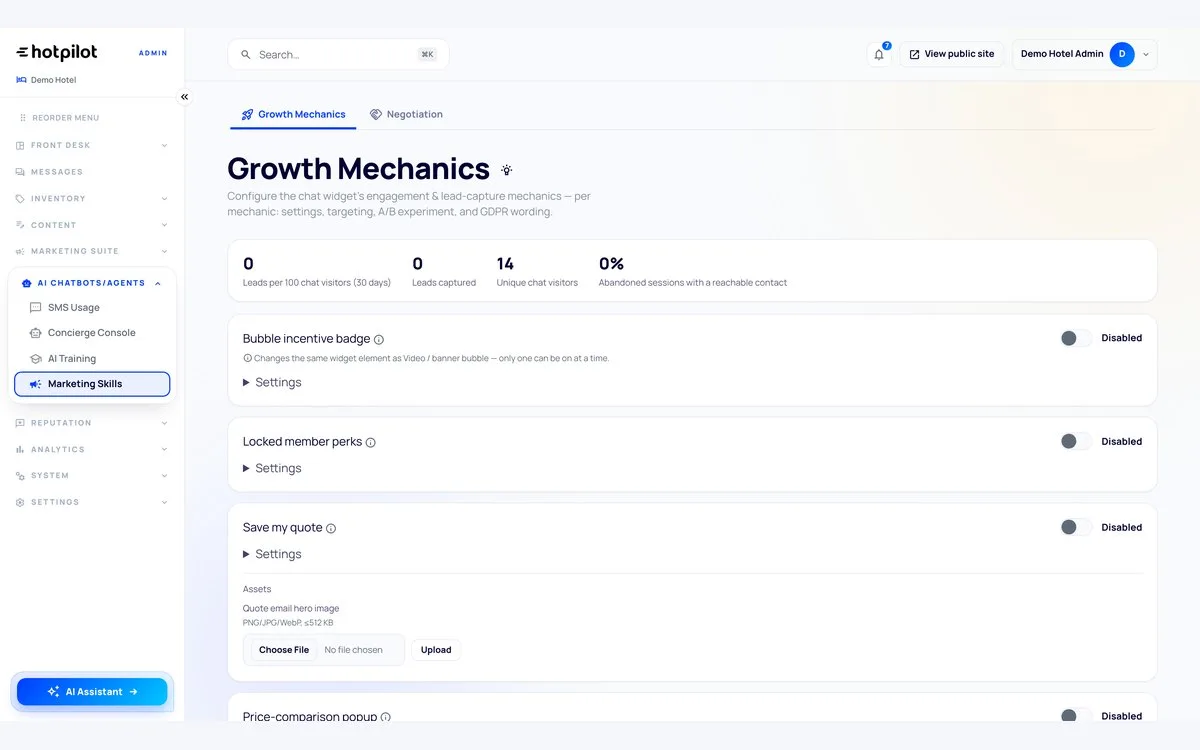Screen dimensions: 1200x750
Task: Click the Unique chat visitors statistic
Action: click(x=537, y=271)
